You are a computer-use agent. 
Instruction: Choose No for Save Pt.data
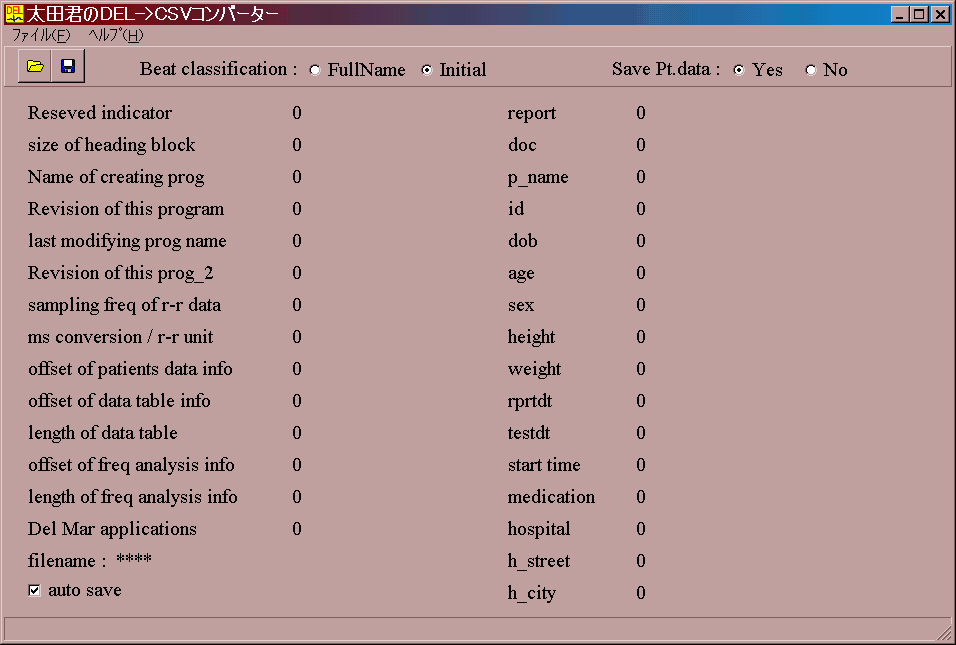click(x=811, y=70)
